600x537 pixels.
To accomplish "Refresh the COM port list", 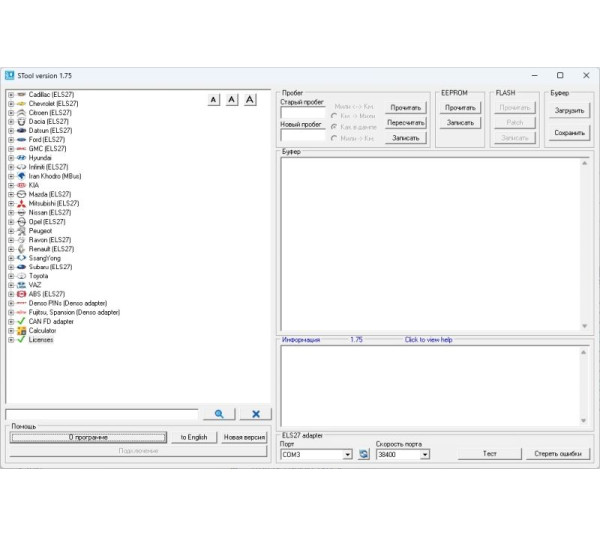I will click(364, 454).
